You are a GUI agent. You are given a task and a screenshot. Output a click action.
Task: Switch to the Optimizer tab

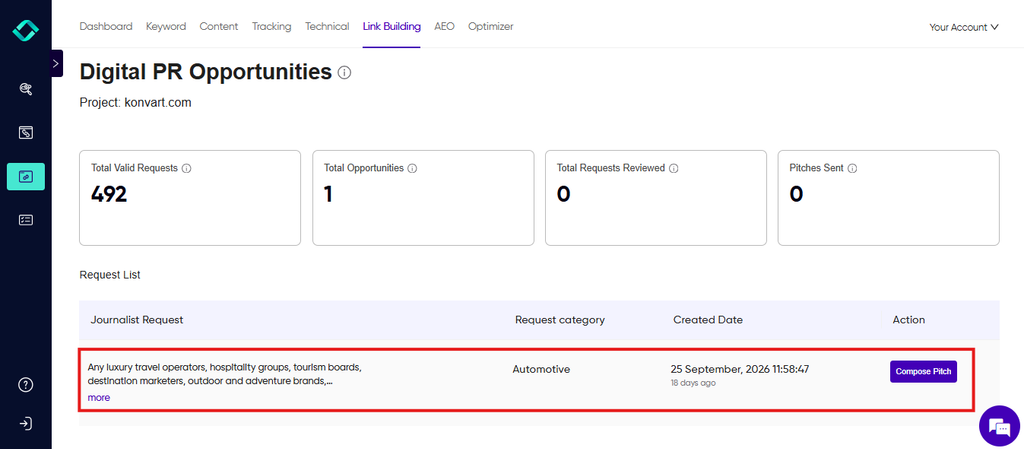pyautogui.click(x=490, y=27)
